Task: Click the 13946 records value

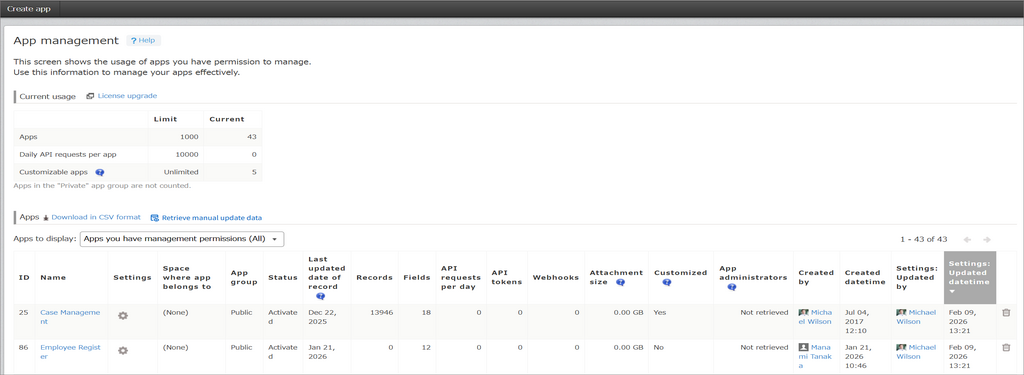Action: click(x=381, y=313)
